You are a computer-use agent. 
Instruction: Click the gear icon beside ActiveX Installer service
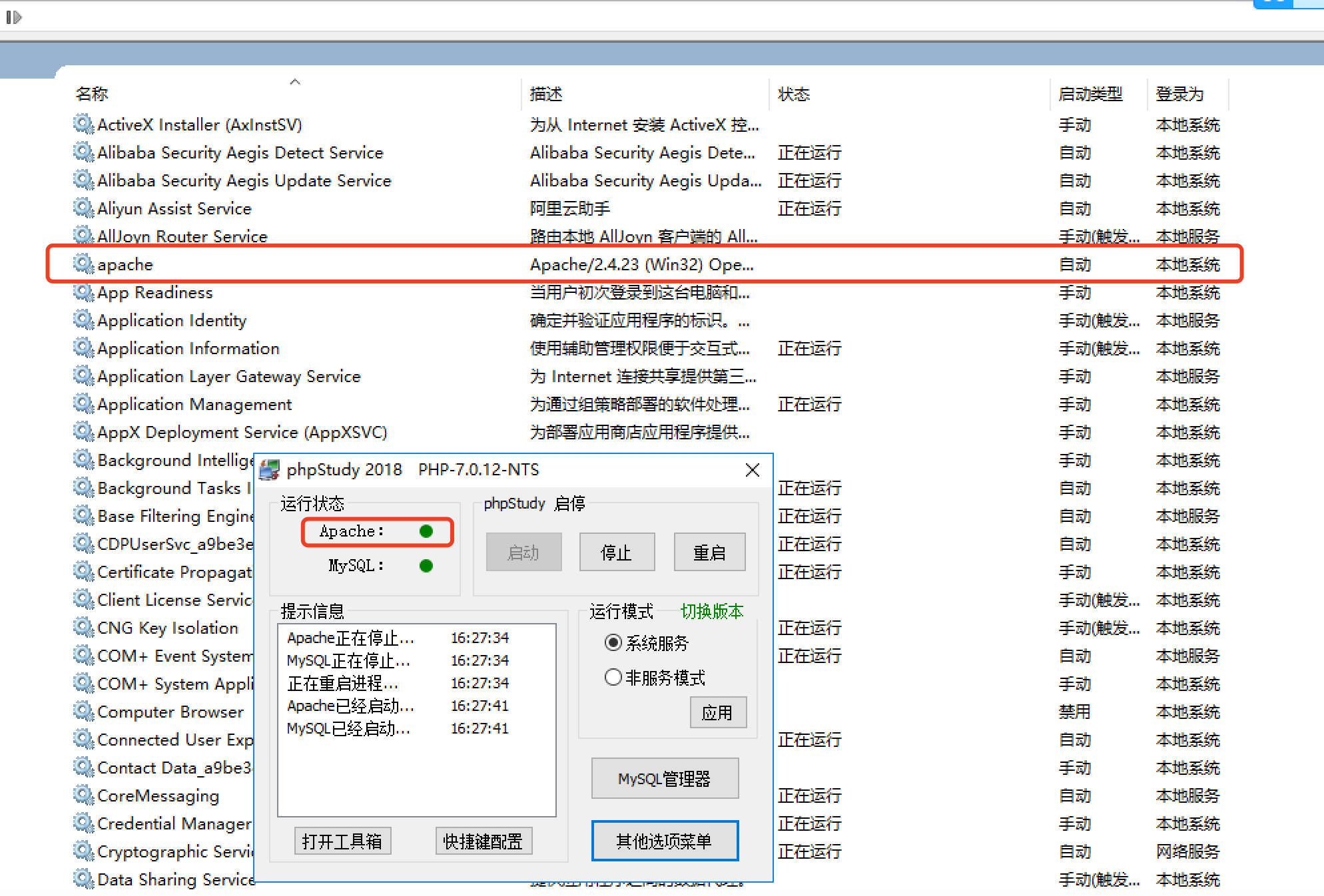click(83, 124)
